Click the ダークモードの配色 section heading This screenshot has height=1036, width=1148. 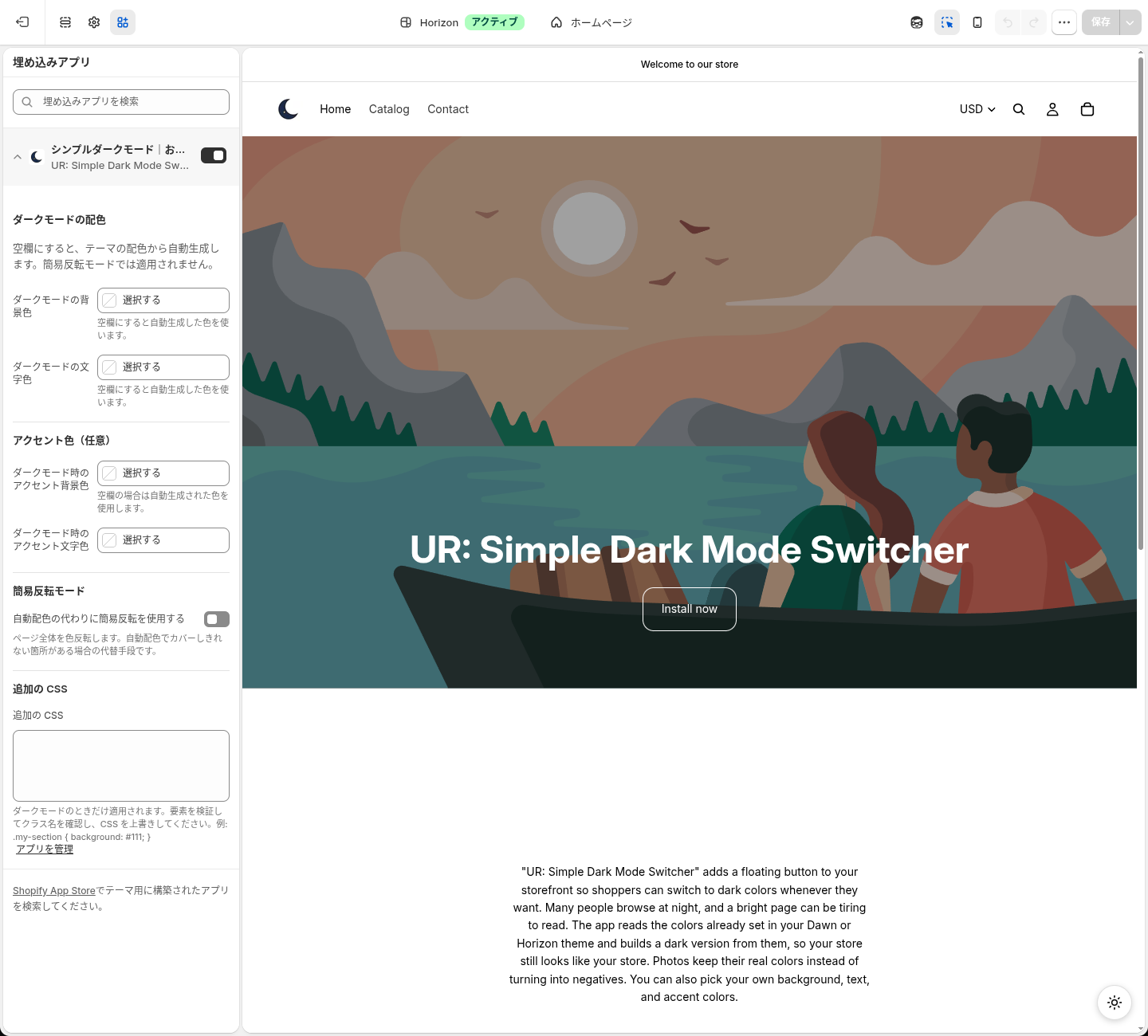(x=59, y=220)
